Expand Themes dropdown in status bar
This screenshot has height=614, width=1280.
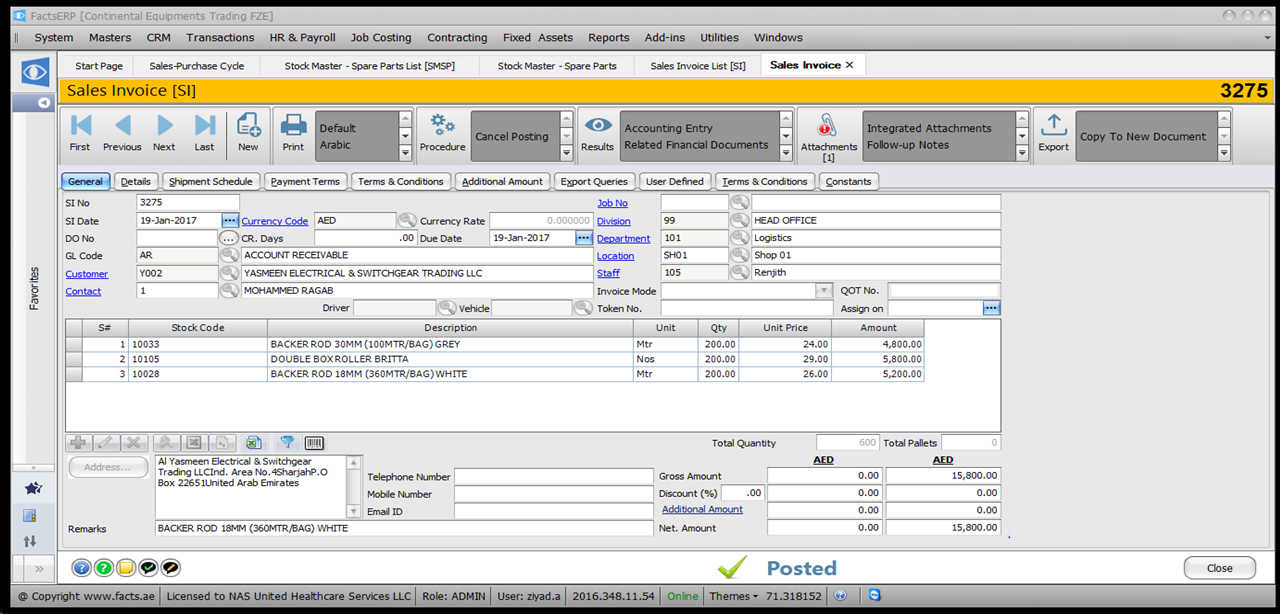(x=734, y=596)
